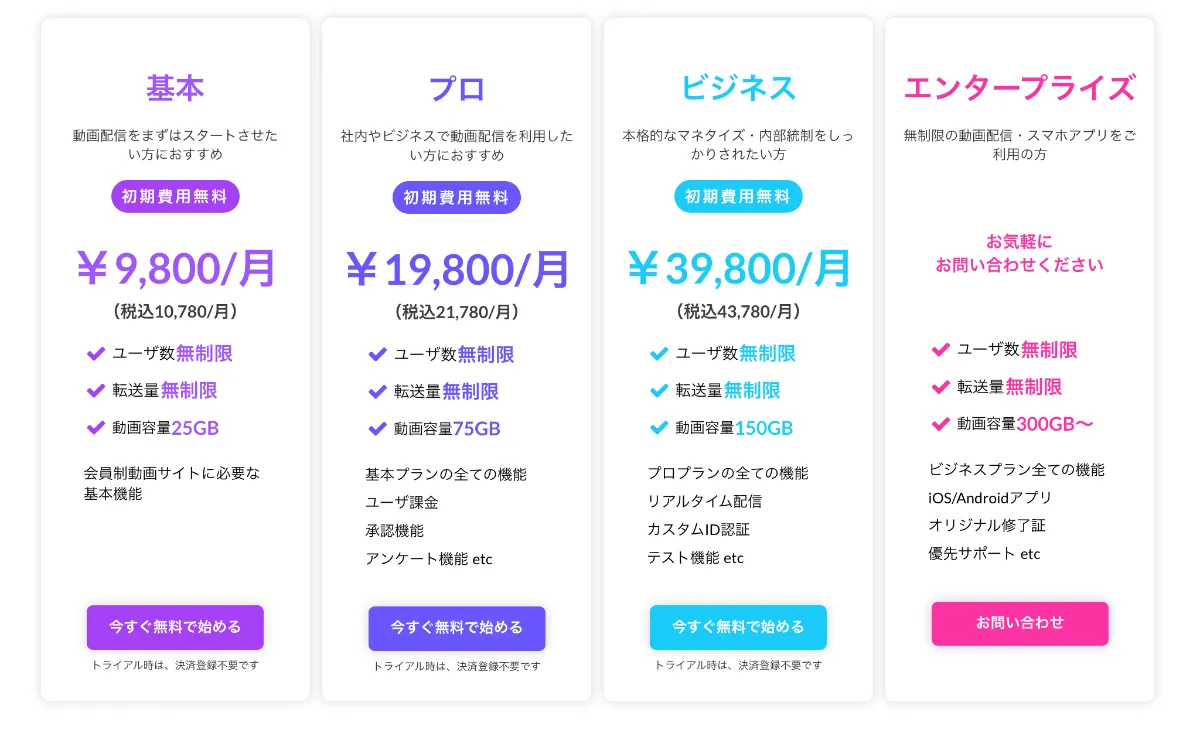Click the checkmark icon beside 基本 plan ユーザ数
1200x732 pixels.
(x=96, y=353)
